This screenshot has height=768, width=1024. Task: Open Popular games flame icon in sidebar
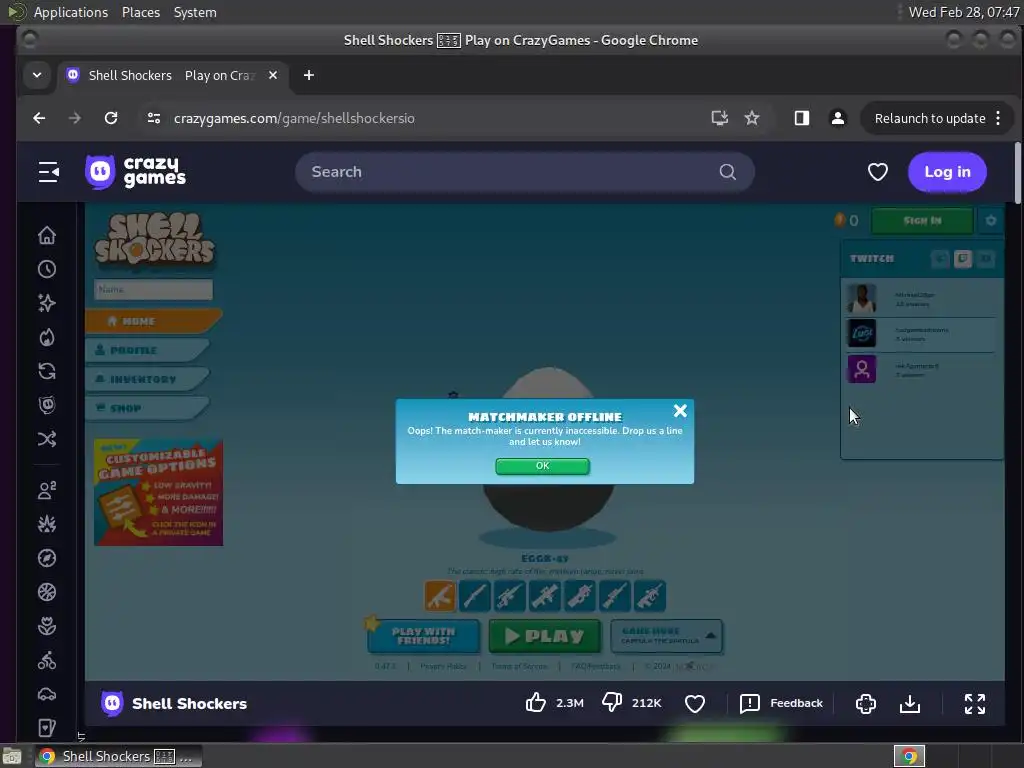47,337
